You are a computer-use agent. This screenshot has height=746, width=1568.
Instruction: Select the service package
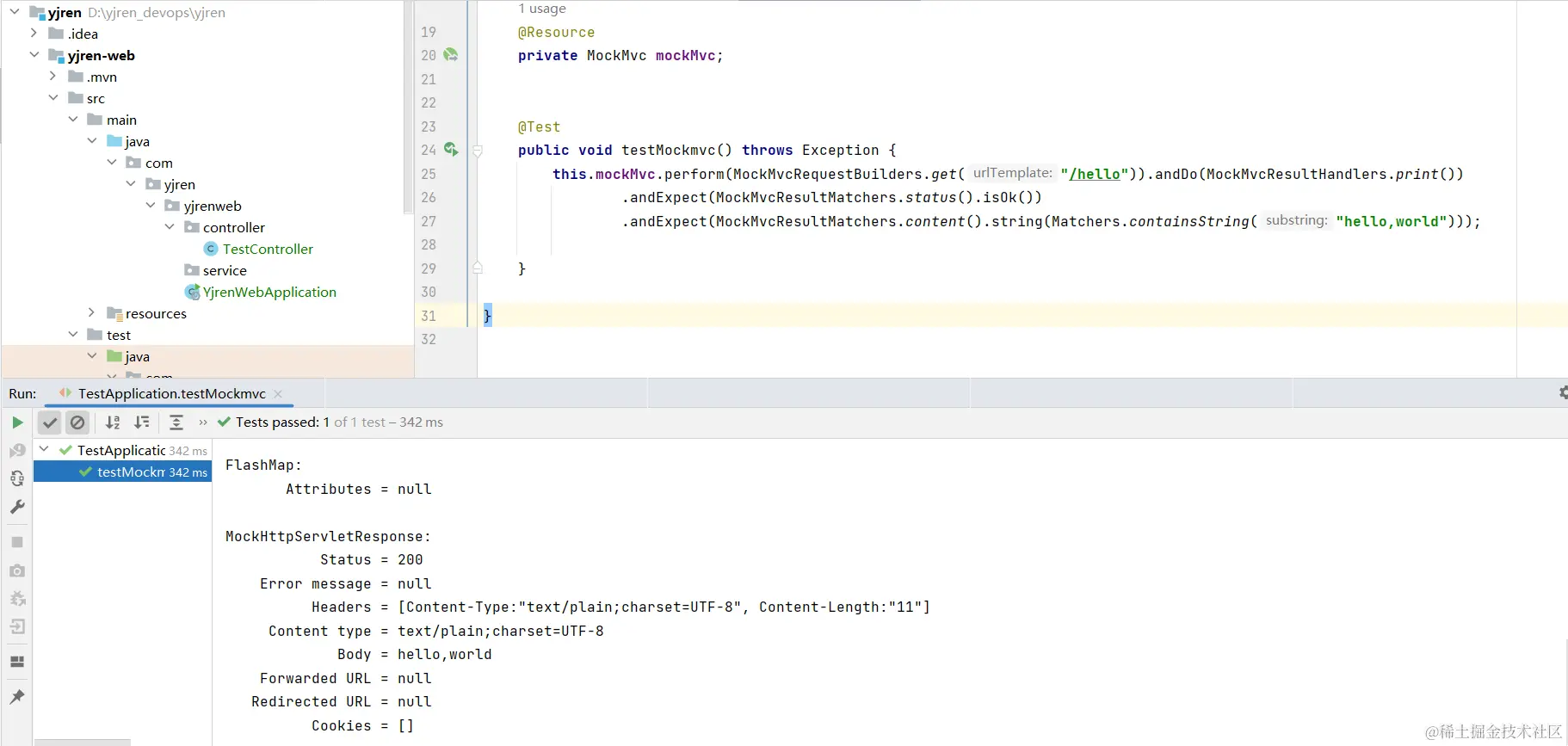225,270
